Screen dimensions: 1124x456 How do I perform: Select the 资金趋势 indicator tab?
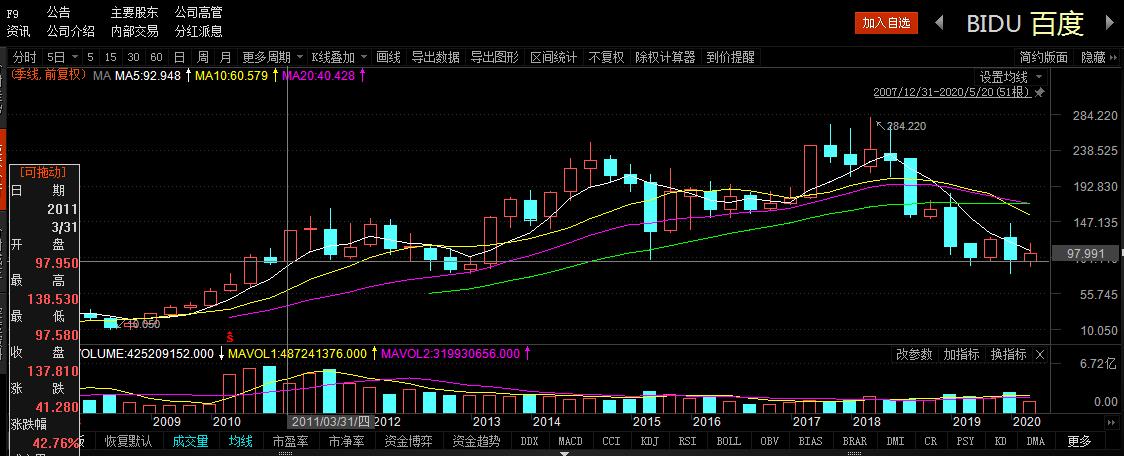point(475,441)
